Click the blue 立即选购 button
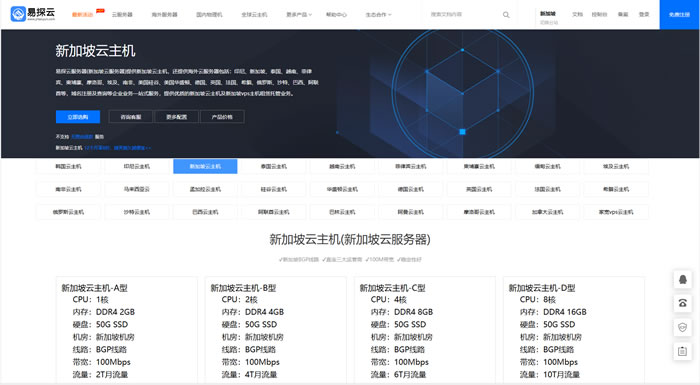The width and height of the screenshot is (700, 385). [78, 117]
